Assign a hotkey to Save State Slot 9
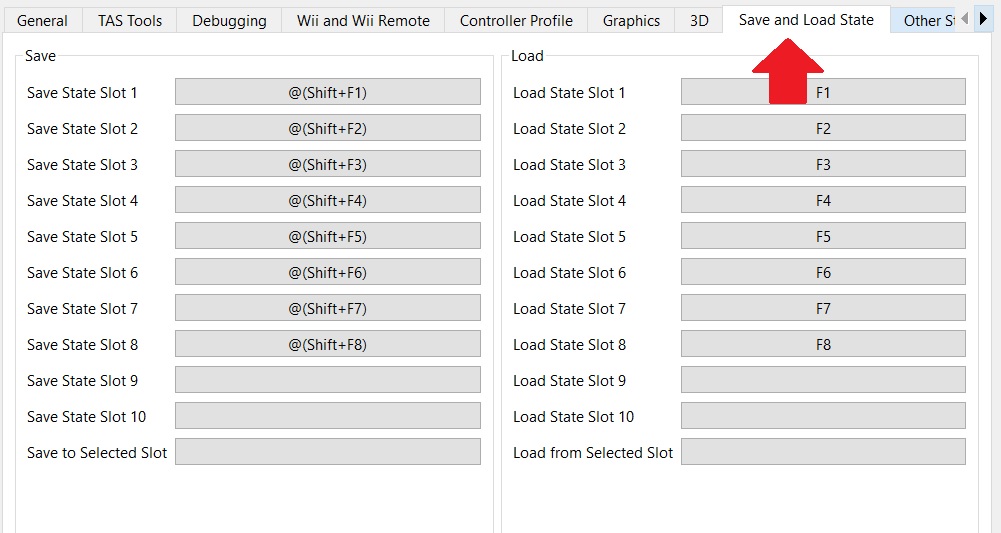Image resolution: width=1001 pixels, height=533 pixels. (327, 380)
